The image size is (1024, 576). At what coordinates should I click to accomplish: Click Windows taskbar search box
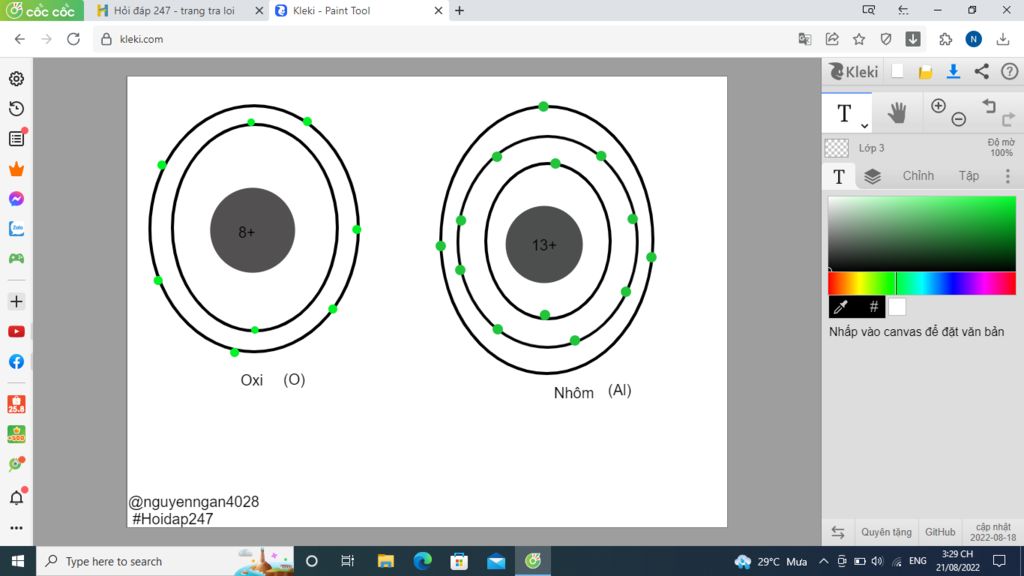165,561
